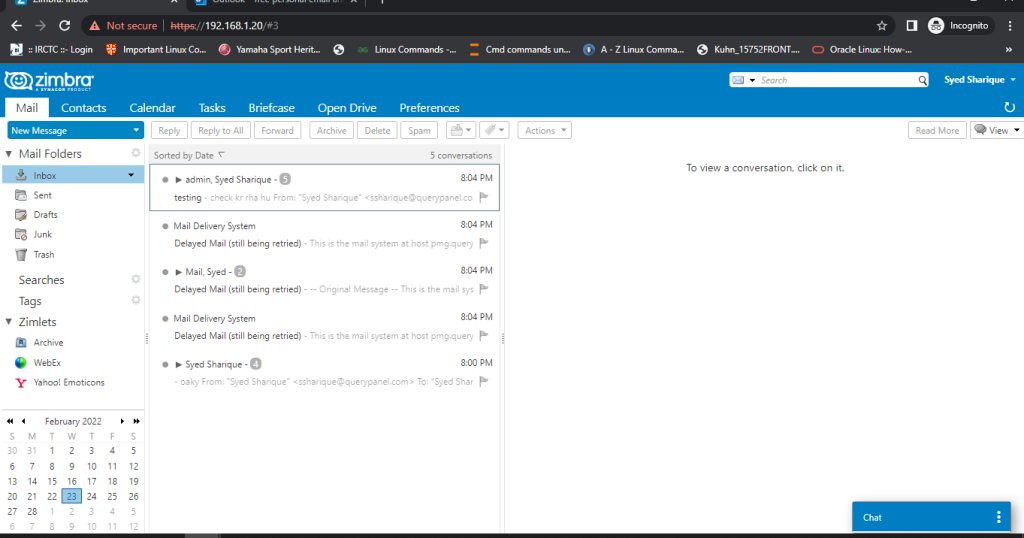Collapse the Zimlets section
The width and height of the screenshot is (1024, 538).
pos(10,322)
